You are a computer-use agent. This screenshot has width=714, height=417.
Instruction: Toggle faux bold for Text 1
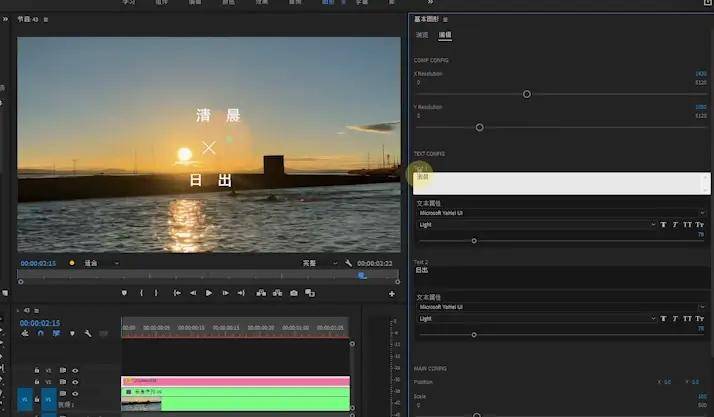tap(663, 224)
